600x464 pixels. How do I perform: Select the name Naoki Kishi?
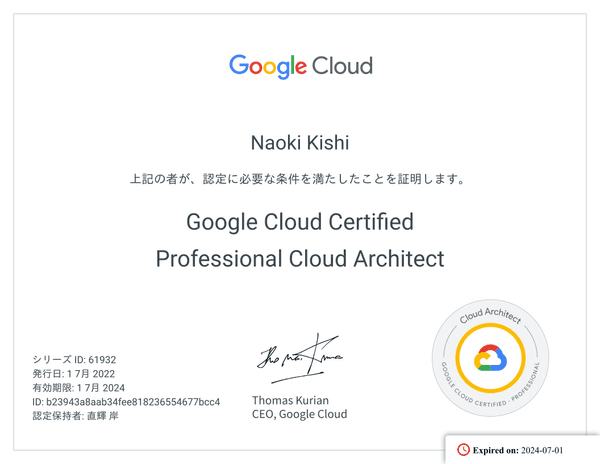tap(300, 143)
